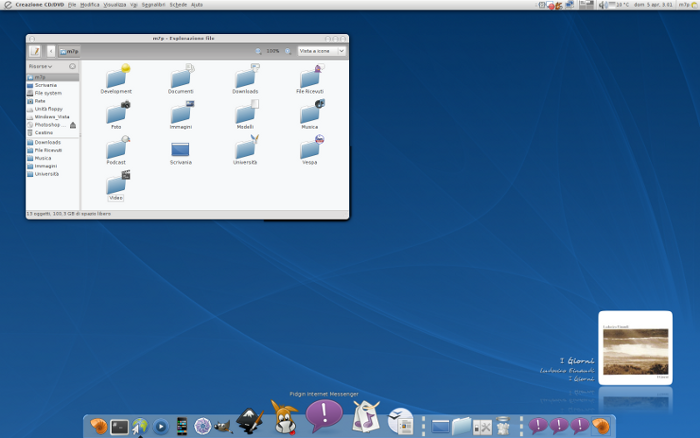
Task: Select Scrivania in the sidebar
Action: (x=53, y=85)
